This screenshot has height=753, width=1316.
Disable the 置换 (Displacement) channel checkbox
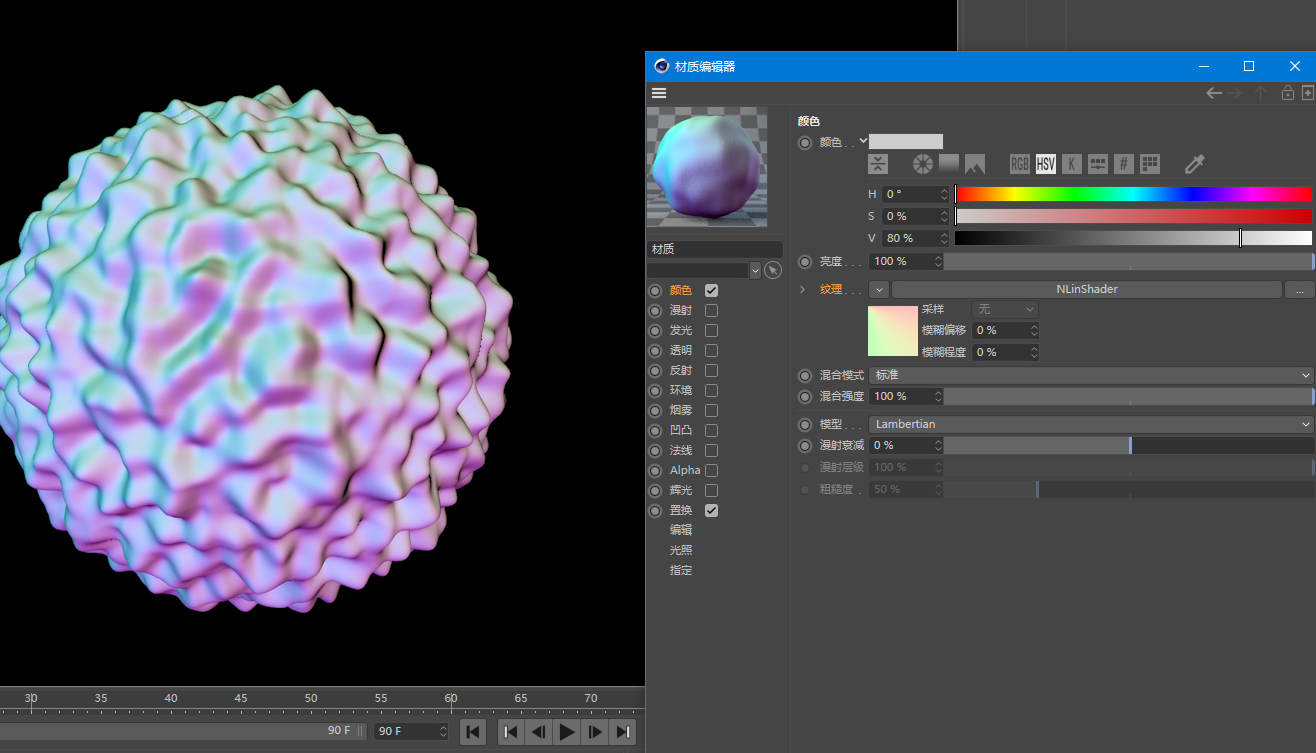pyautogui.click(x=711, y=510)
